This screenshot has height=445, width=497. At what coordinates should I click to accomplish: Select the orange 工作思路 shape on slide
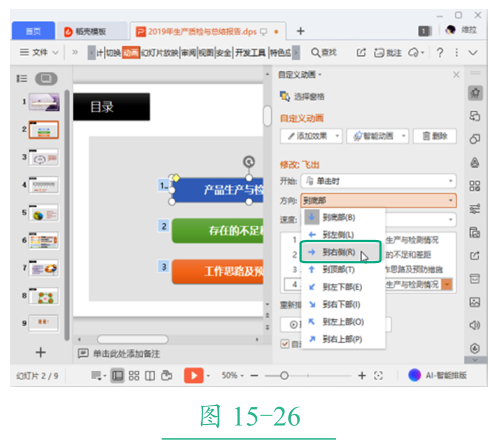click(x=218, y=271)
